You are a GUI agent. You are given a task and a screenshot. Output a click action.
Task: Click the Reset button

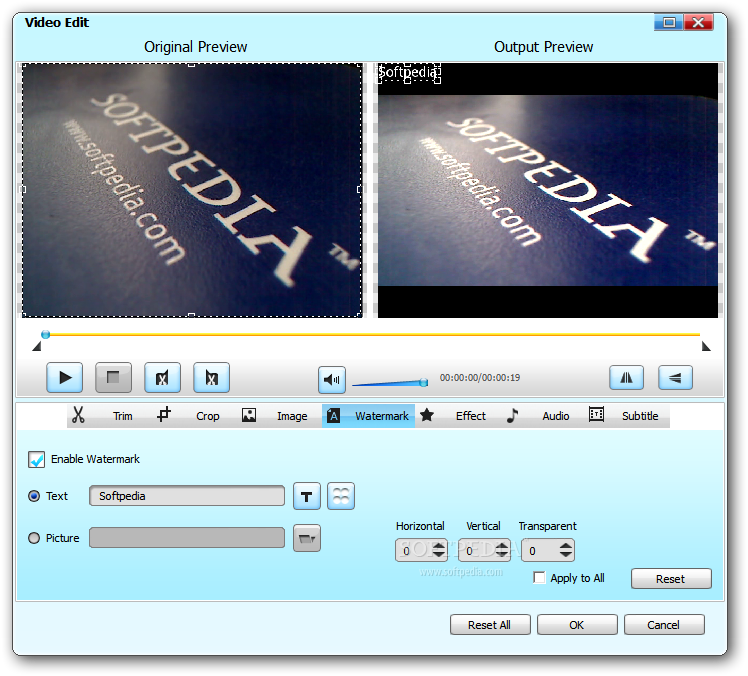[x=671, y=579]
